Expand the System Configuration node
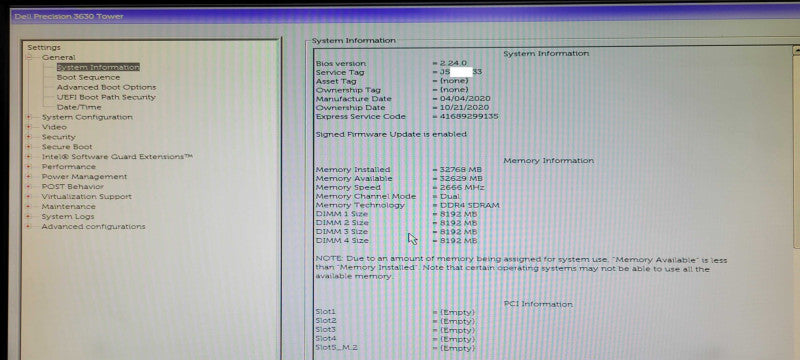The image size is (800, 360). [29, 117]
